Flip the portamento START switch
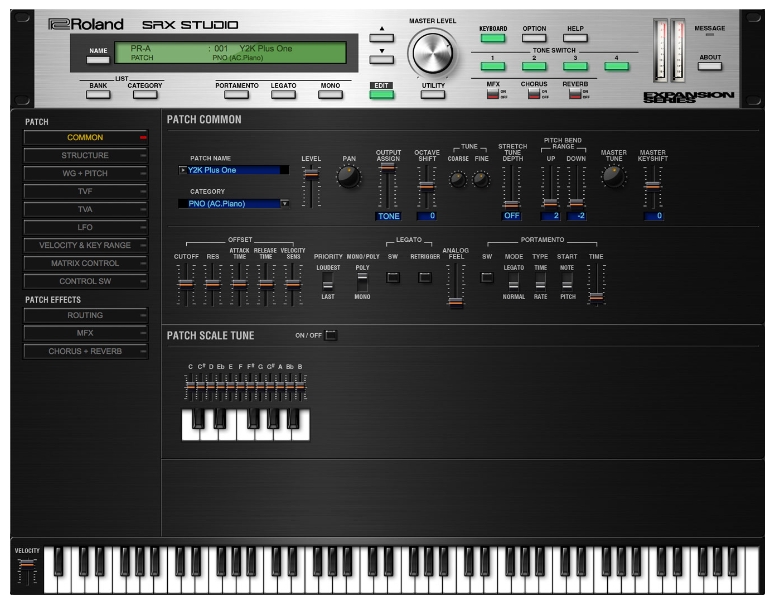The width and height of the screenshot is (771, 603). [x=567, y=282]
